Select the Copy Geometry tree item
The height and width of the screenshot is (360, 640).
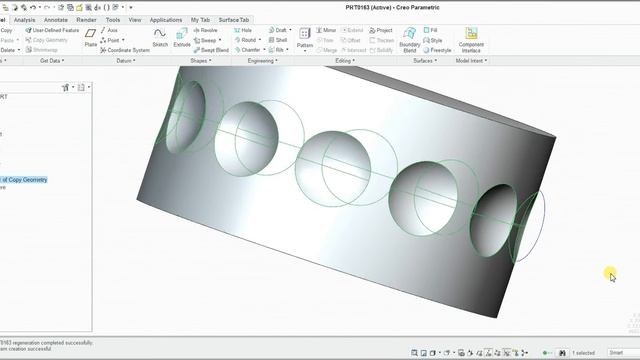coord(24,180)
